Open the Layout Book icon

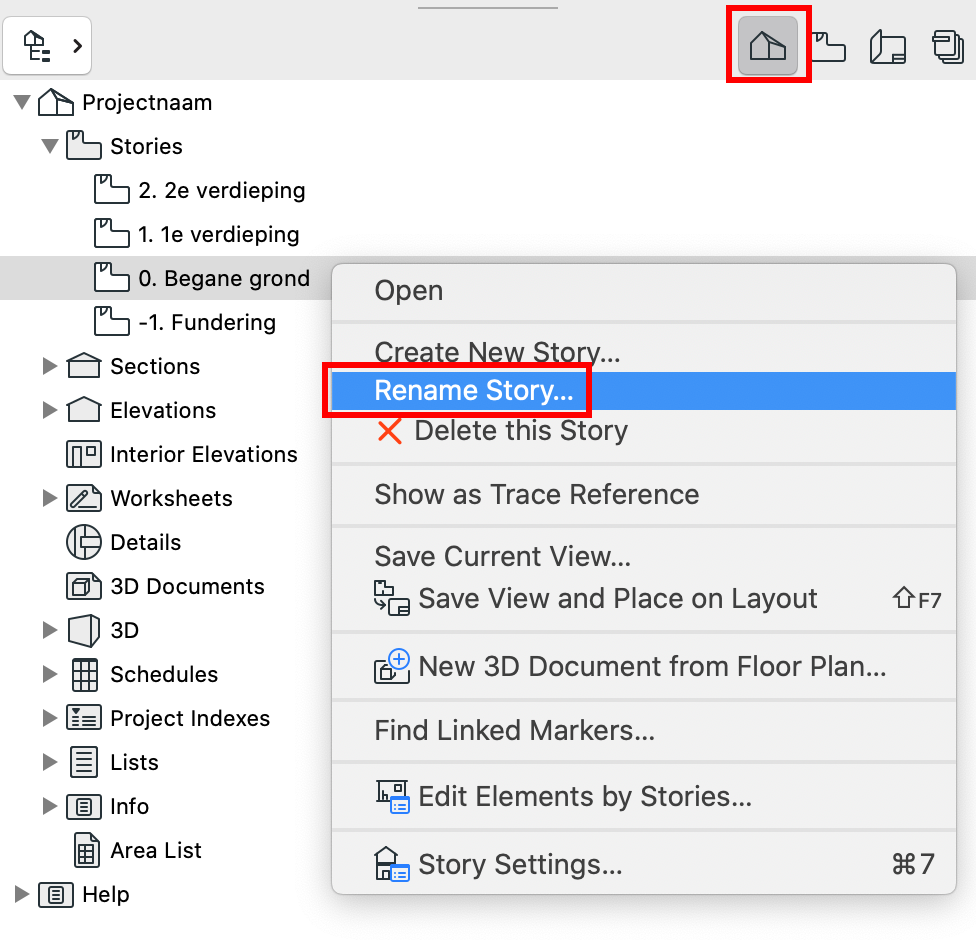coord(888,47)
